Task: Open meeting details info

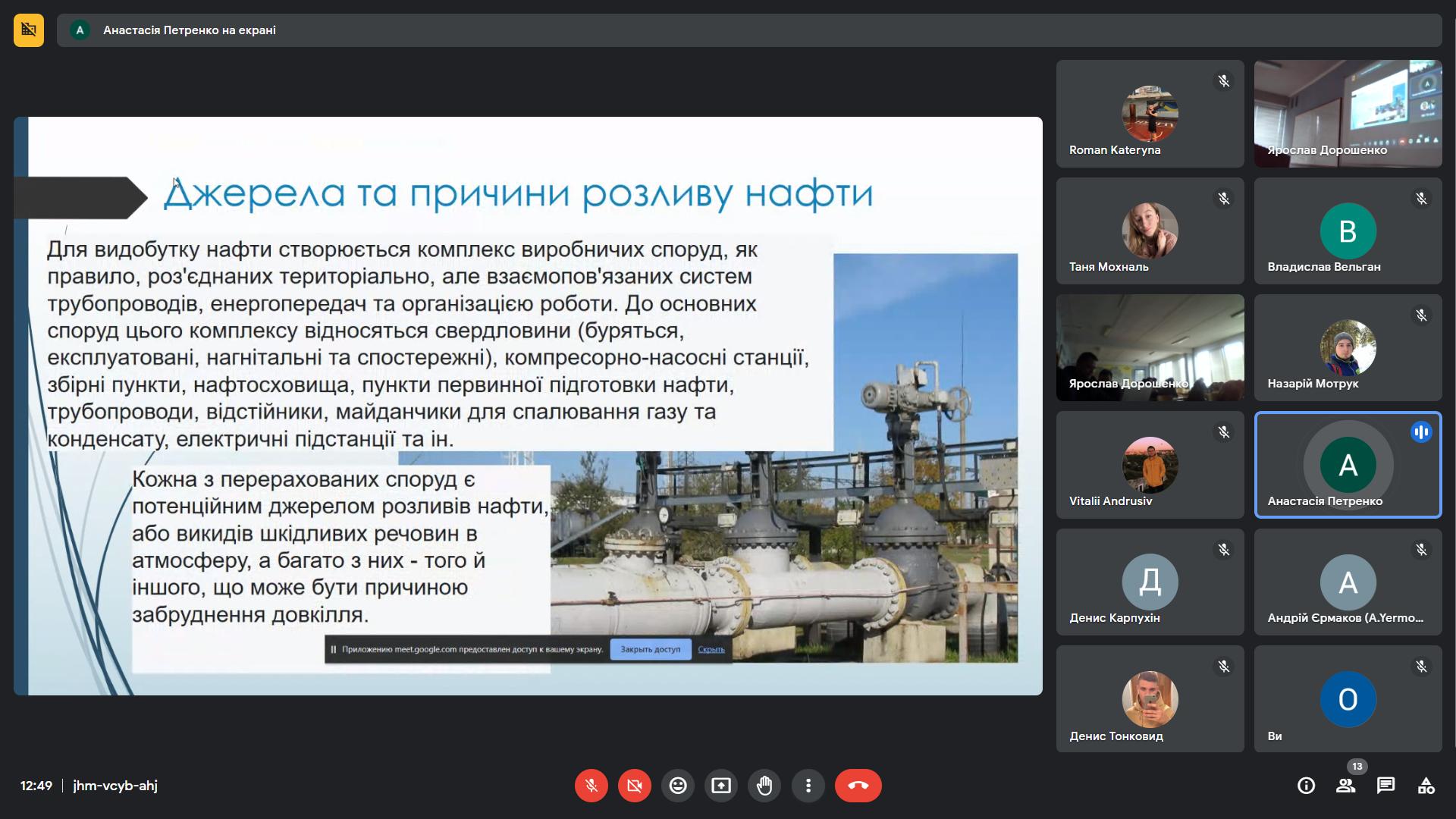Action: [x=1307, y=786]
